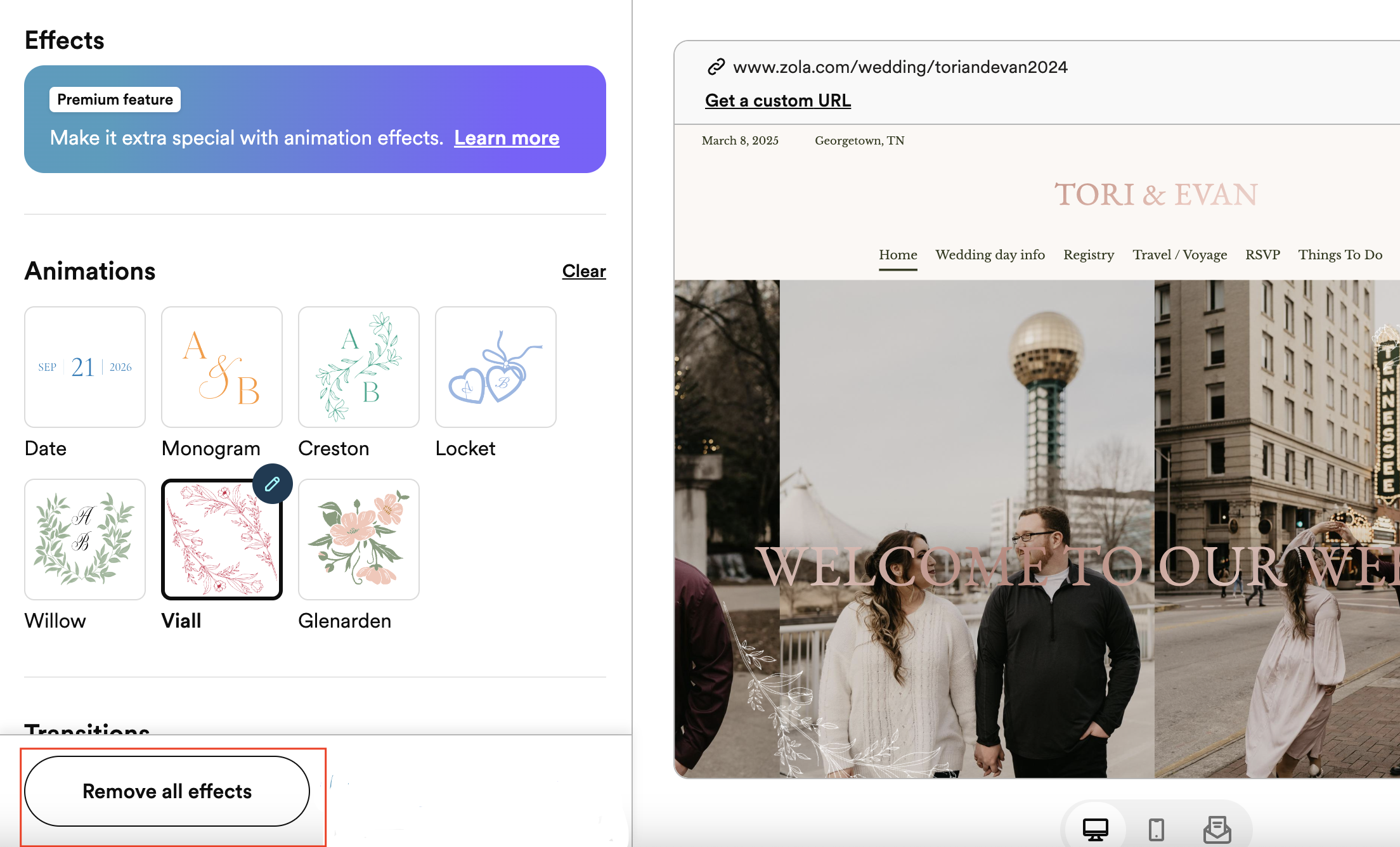Click the pencil edit icon on Viall
The width and height of the screenshot is (1400, 847).
click(273, 484)
